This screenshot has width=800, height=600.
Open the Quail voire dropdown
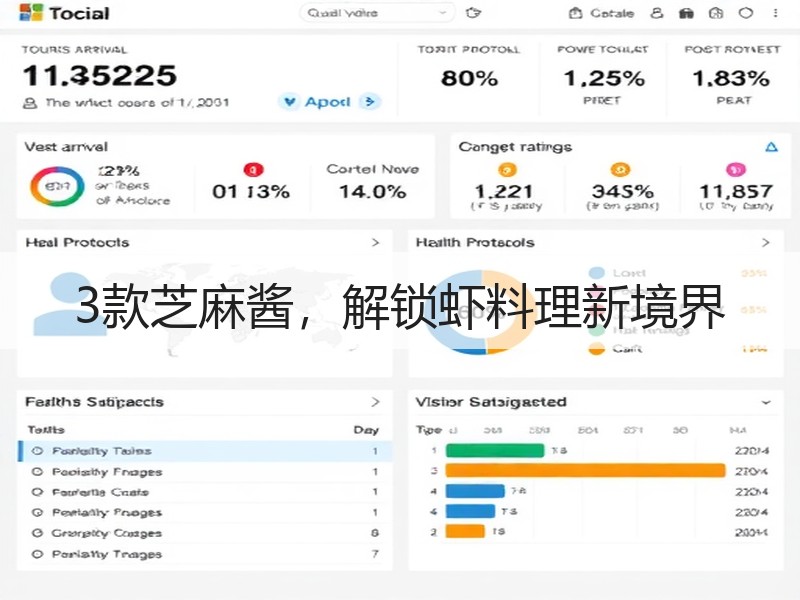pos(377,13)
